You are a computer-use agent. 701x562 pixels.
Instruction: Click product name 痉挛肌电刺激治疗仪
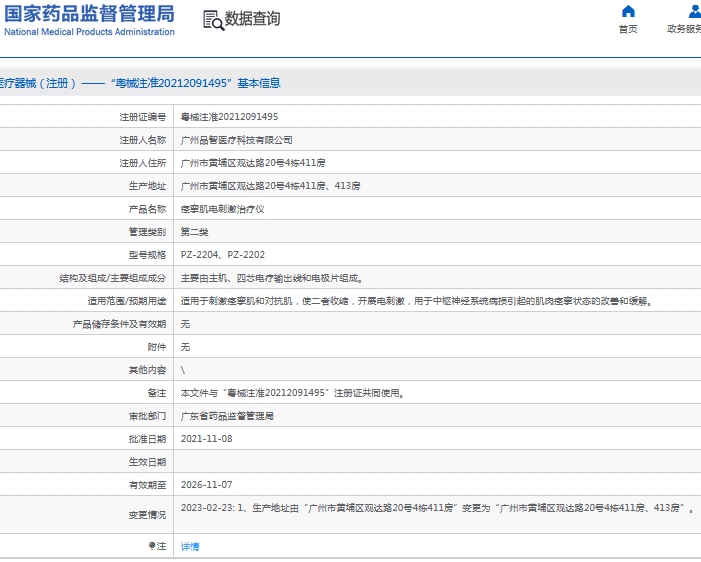[222, 209]
